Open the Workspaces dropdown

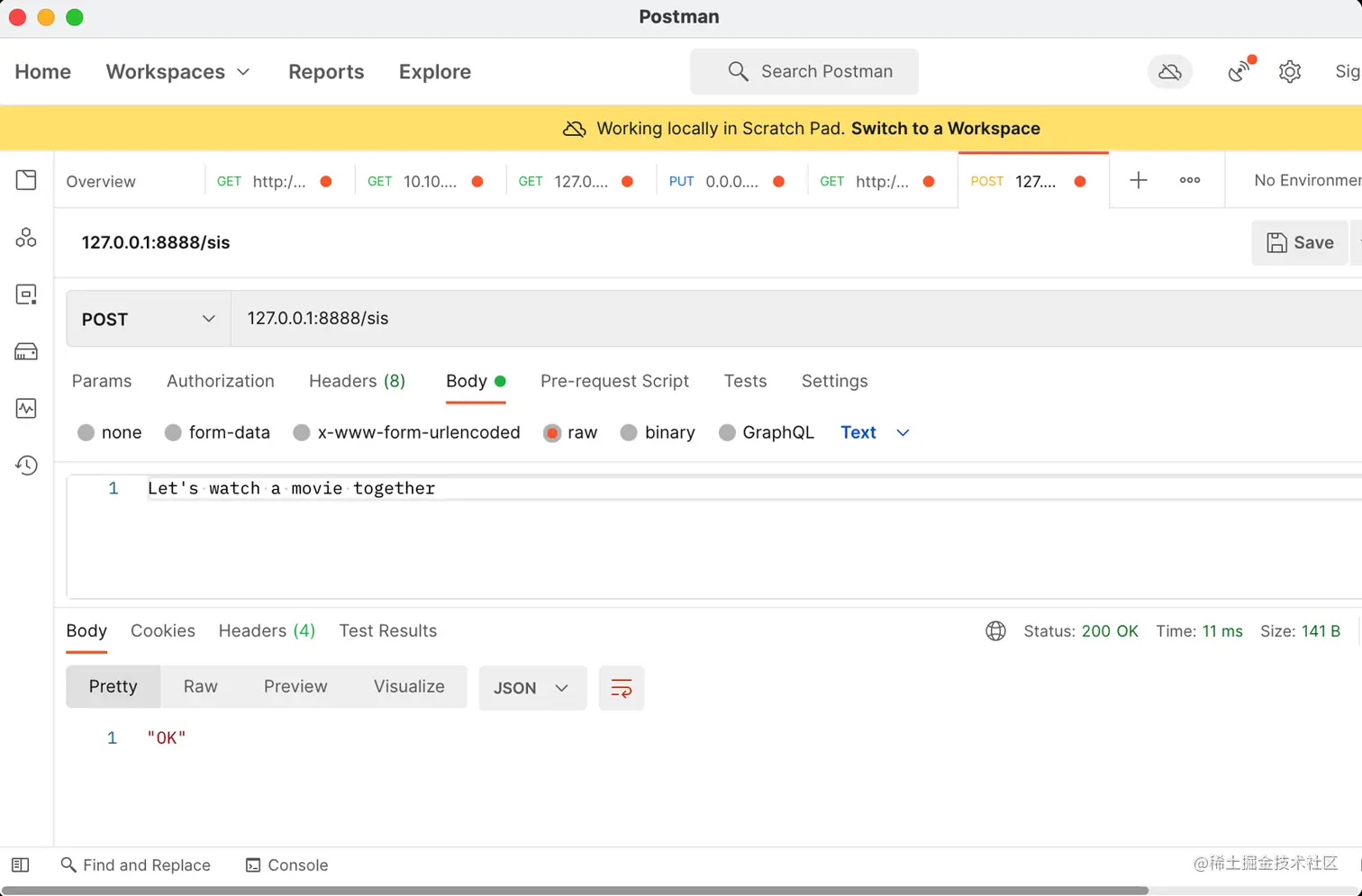[x=177, y=72]
